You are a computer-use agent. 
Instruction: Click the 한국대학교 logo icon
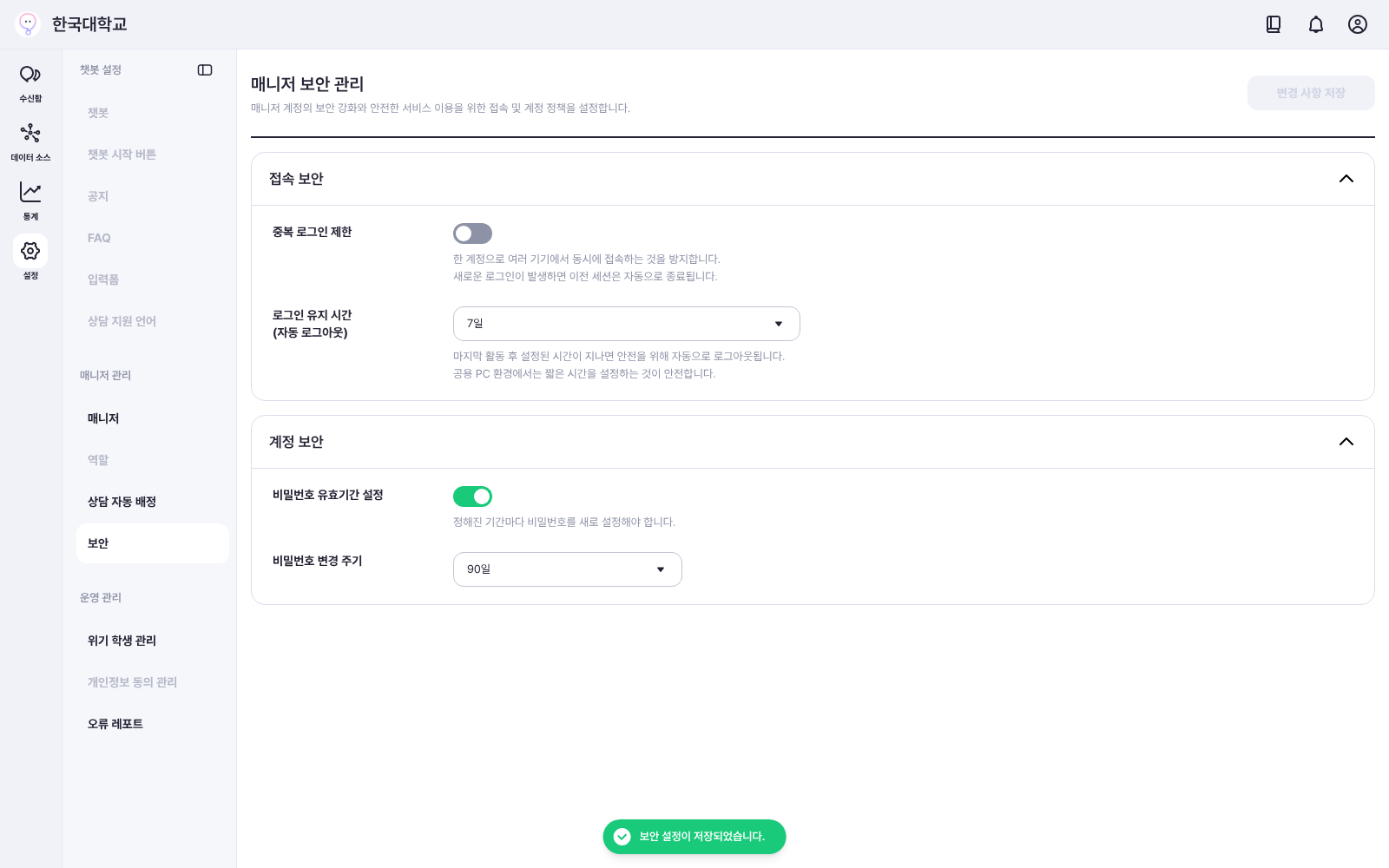pyautogui.click(x=28, y=24)
